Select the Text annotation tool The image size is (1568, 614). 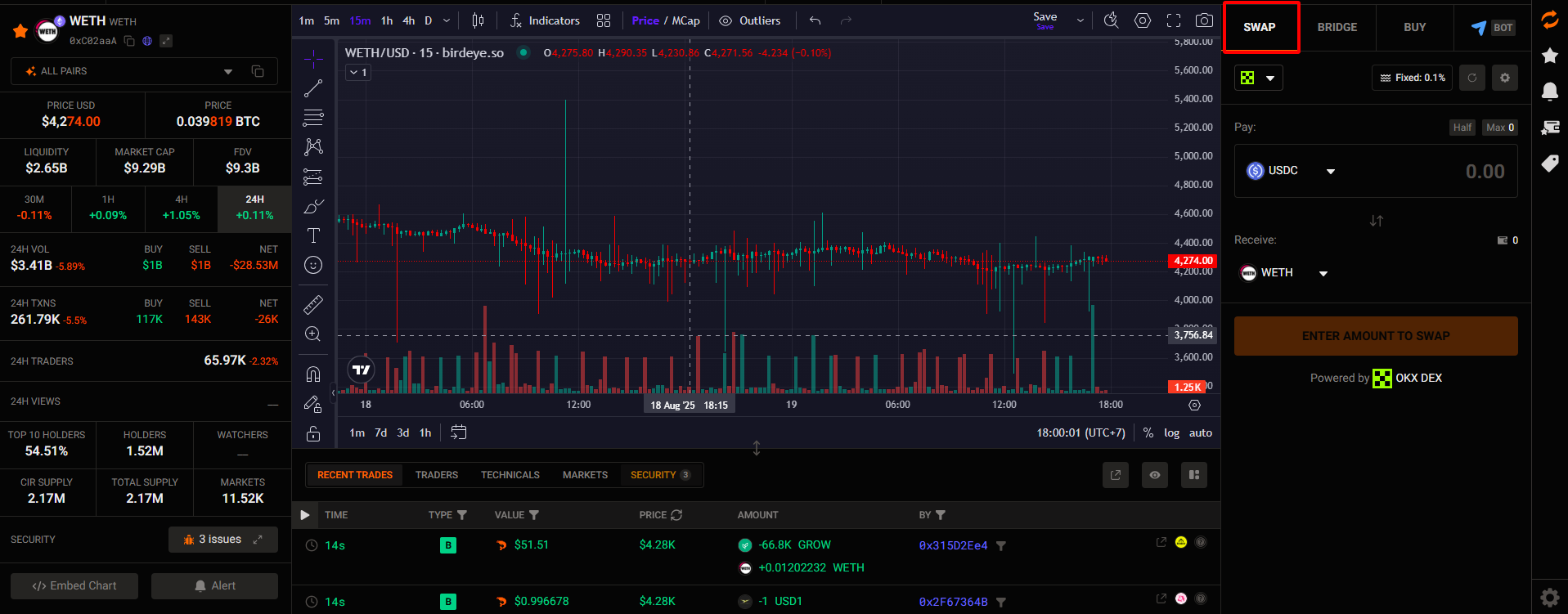click(313, 235)
